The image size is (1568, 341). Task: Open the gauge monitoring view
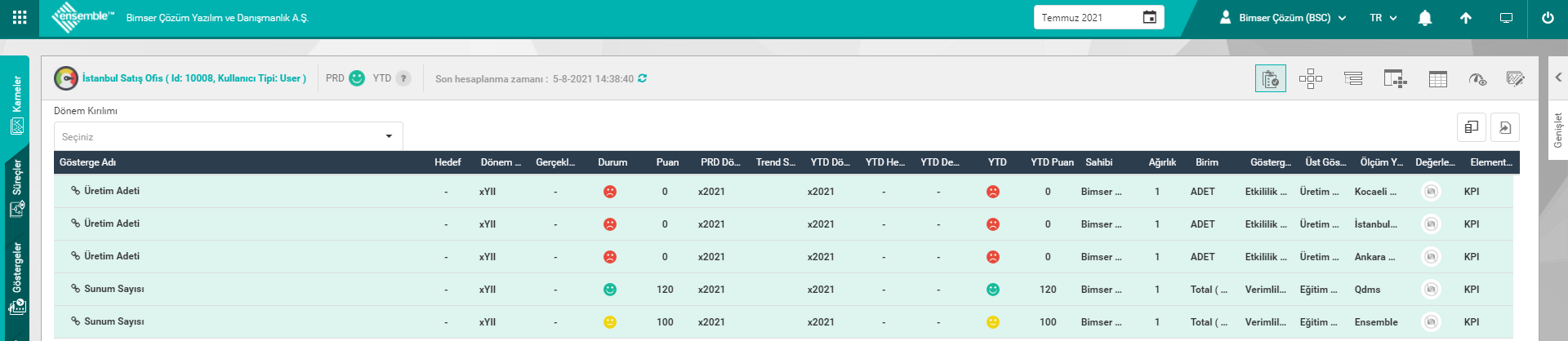point(1477,79)
